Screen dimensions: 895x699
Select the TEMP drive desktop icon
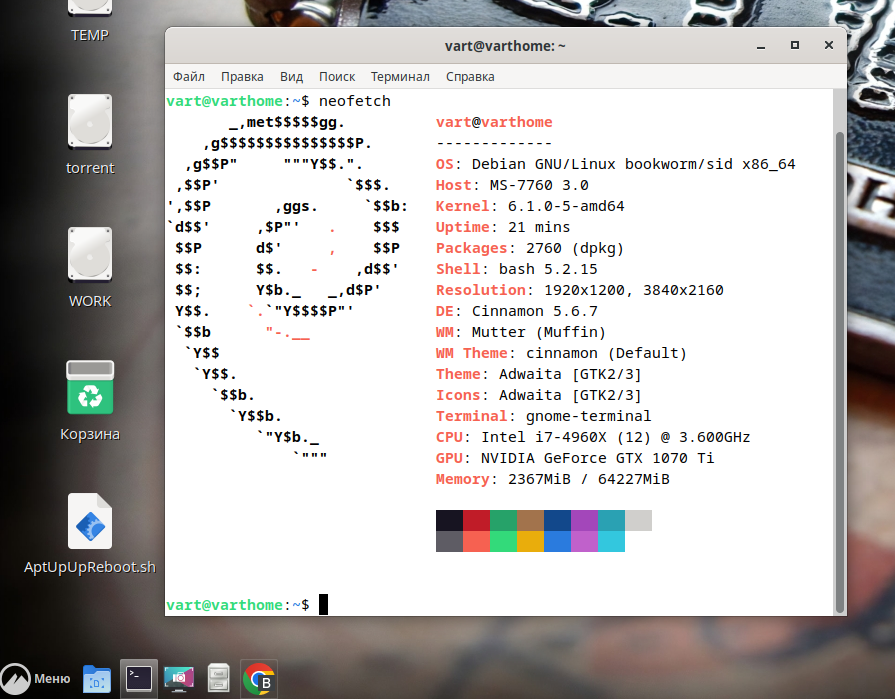(90, 21)
